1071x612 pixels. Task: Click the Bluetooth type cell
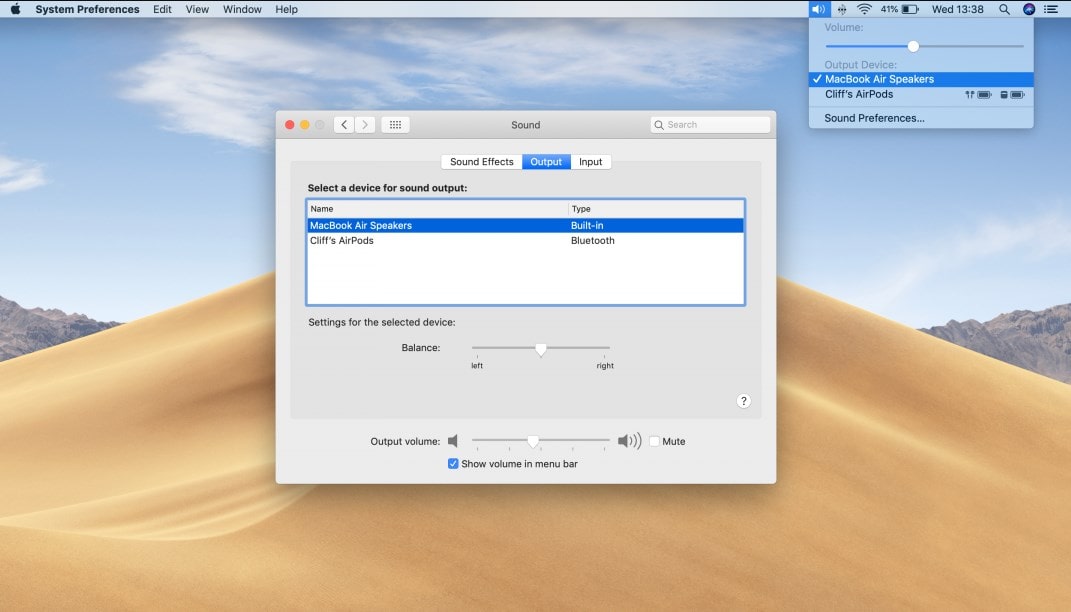pyautogui.click(x=592, y=240)
